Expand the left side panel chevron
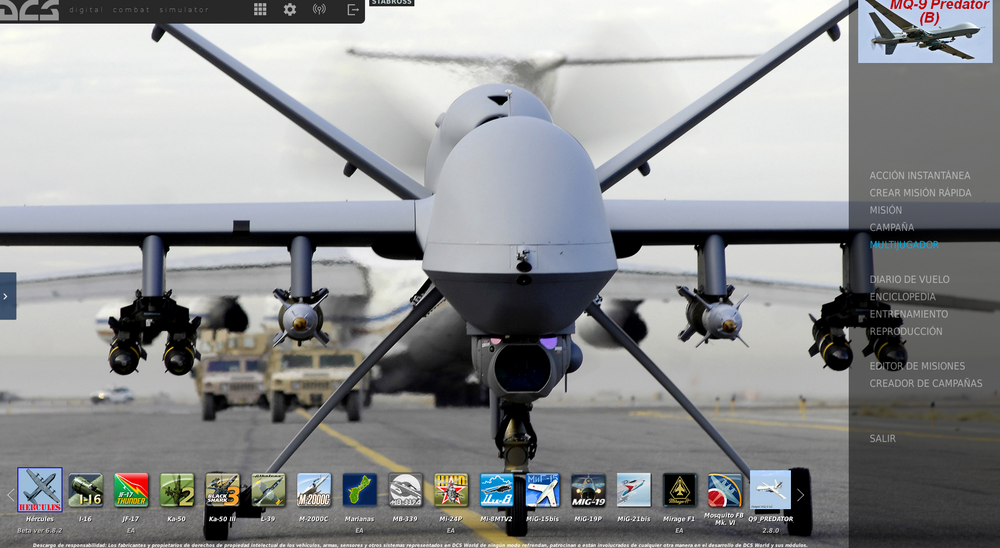The height and width of the screenshot is (548, 1000). coord(6,296)
